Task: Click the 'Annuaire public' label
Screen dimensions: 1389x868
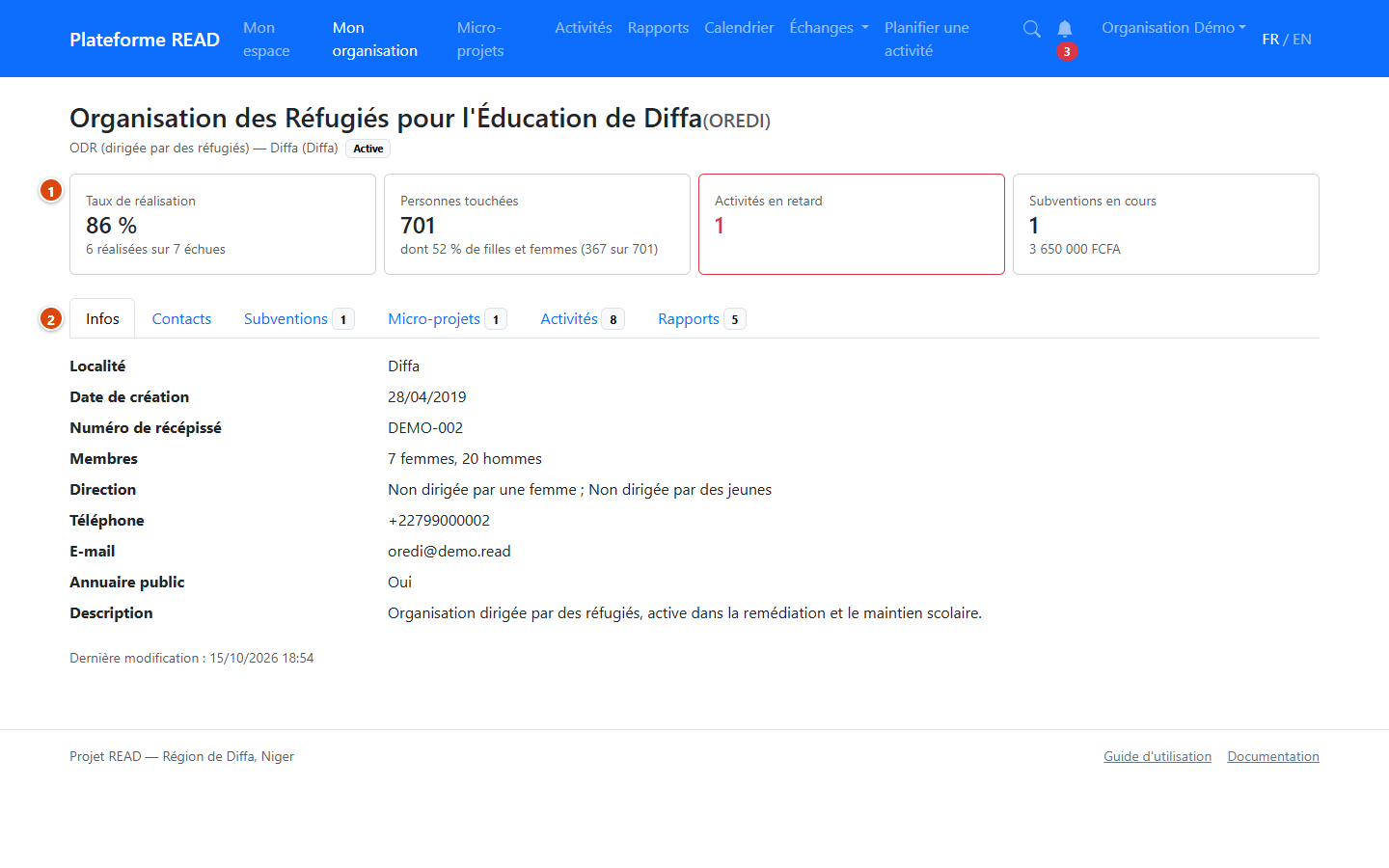Action: pyautogui.click(x=127, y=583)
